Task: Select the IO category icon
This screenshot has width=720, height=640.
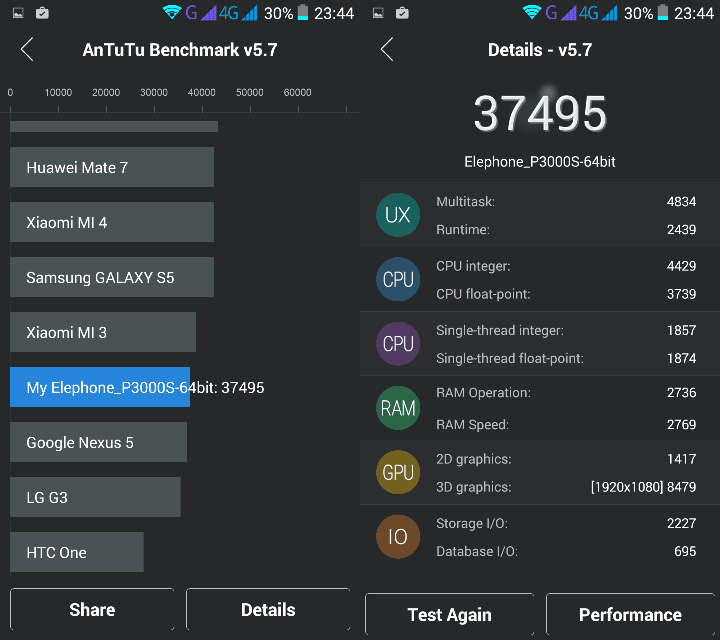Action: (398, 536)
